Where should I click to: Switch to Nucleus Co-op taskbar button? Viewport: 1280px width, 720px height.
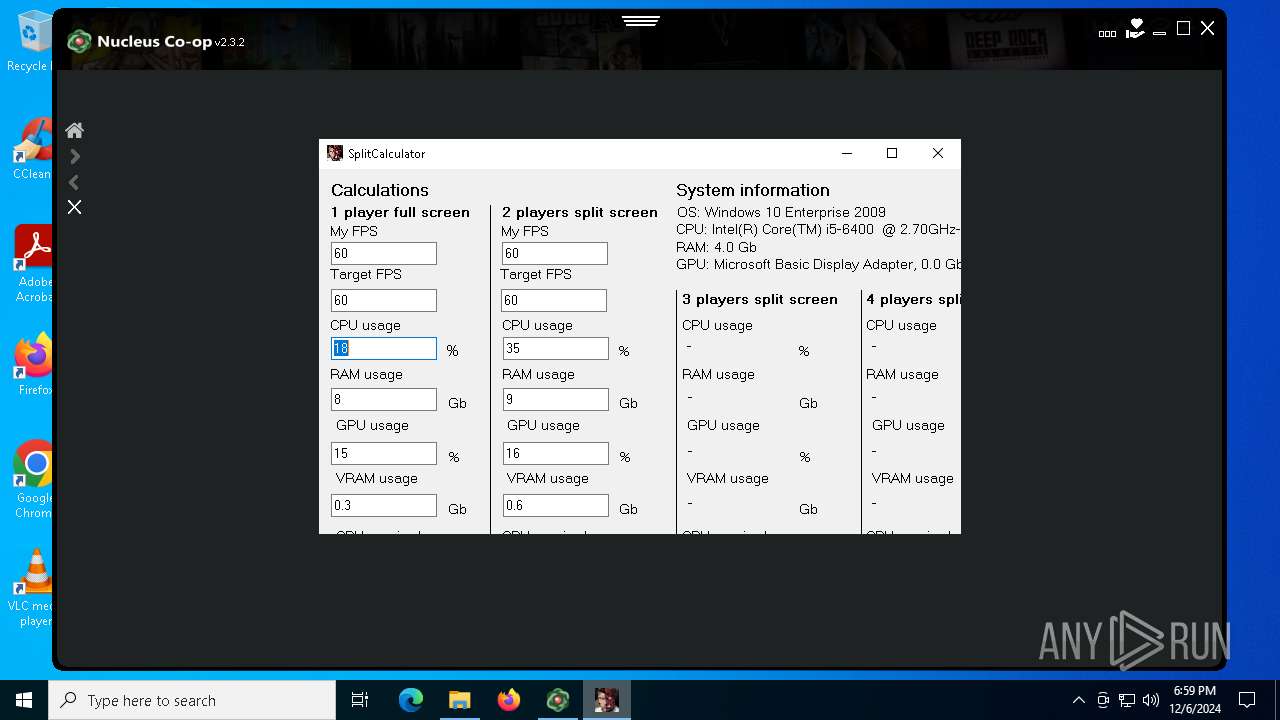[557, 700]
